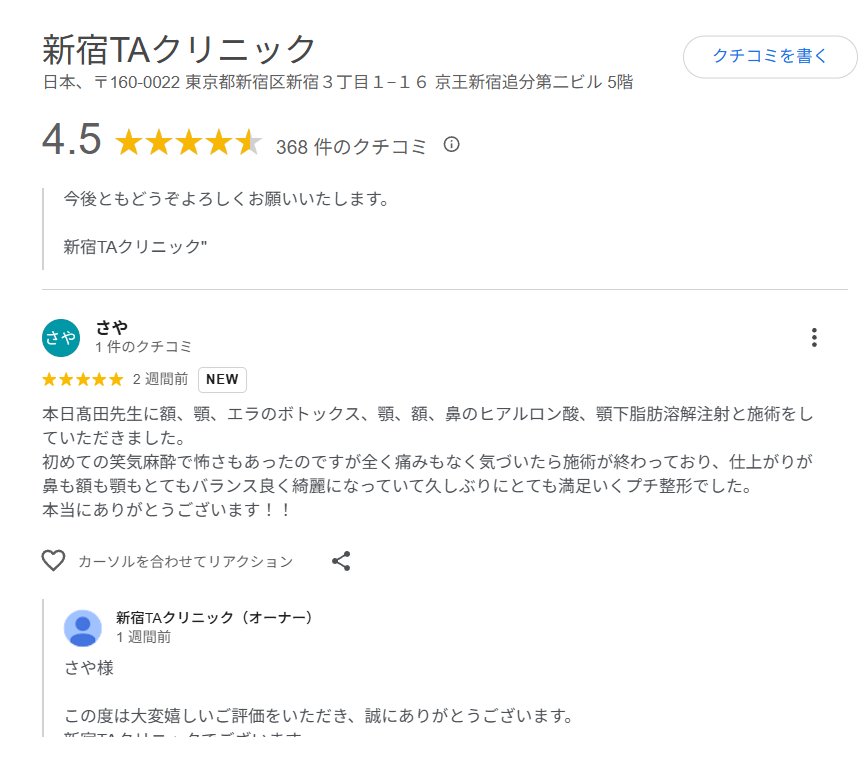Screen dimensions: 864x757
Task: Click the 1 週間前 owner reply timestamp
Action: tap(143, 637)
